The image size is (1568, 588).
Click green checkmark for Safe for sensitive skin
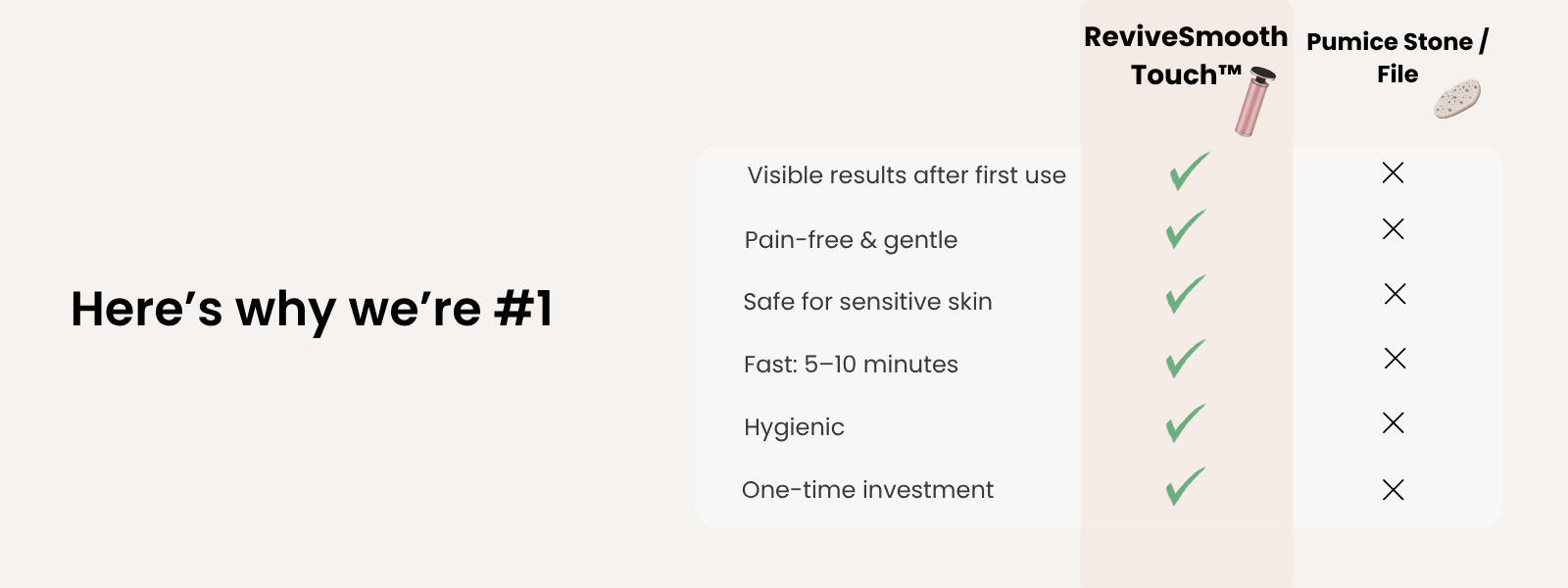1185,294
